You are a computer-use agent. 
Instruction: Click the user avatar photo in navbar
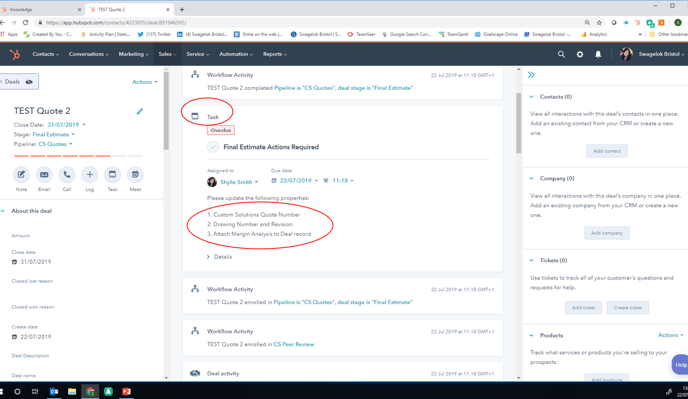(626, 54)
